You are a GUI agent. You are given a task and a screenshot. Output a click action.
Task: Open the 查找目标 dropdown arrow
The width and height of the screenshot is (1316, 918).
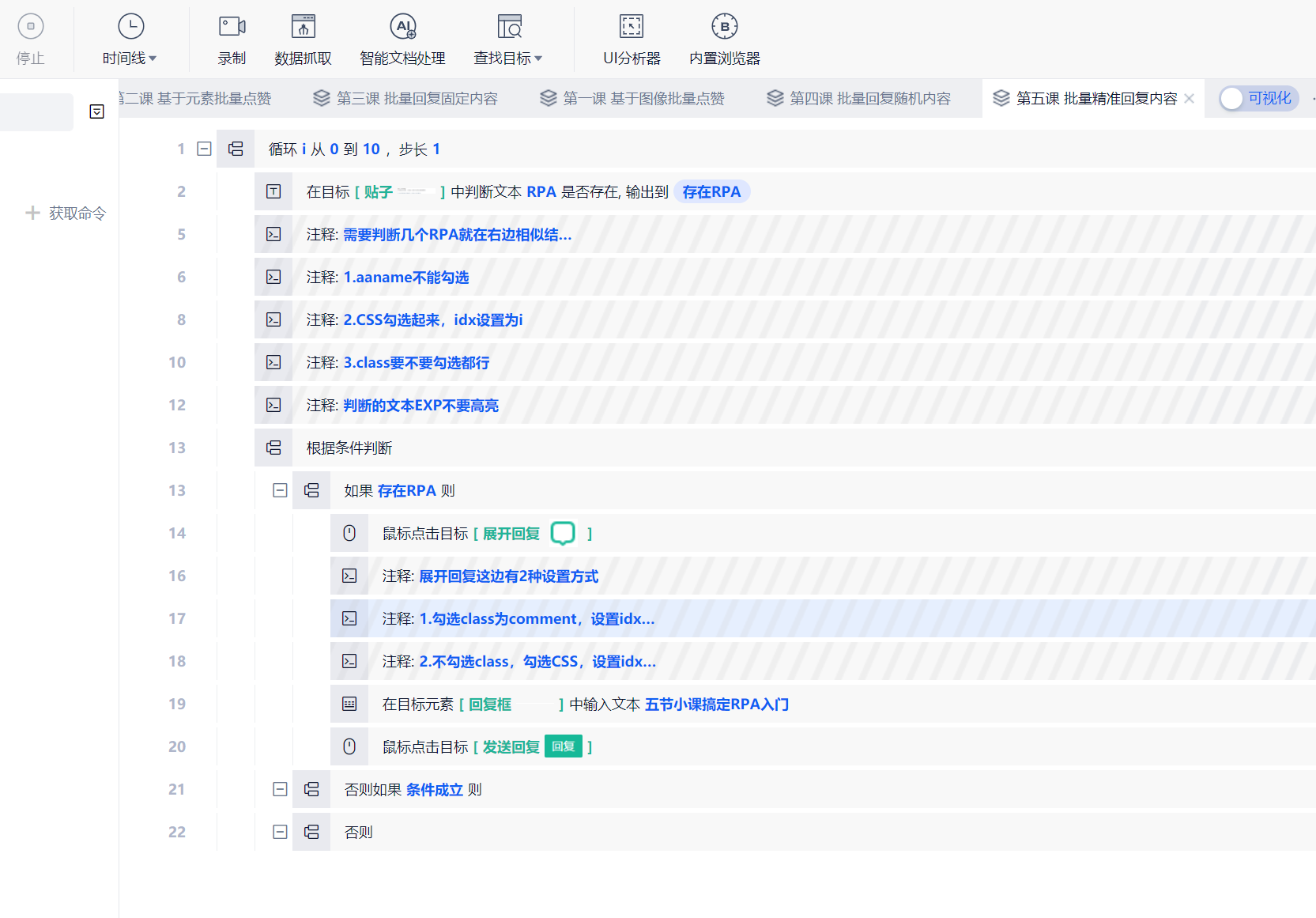tap(538, 59)
